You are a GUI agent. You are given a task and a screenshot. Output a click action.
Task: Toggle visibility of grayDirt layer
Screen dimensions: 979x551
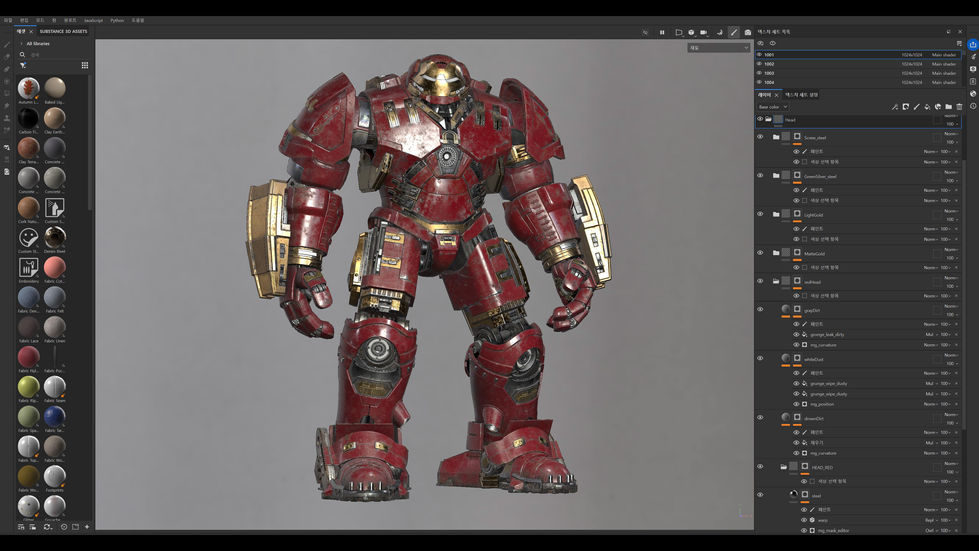(760, 309)
